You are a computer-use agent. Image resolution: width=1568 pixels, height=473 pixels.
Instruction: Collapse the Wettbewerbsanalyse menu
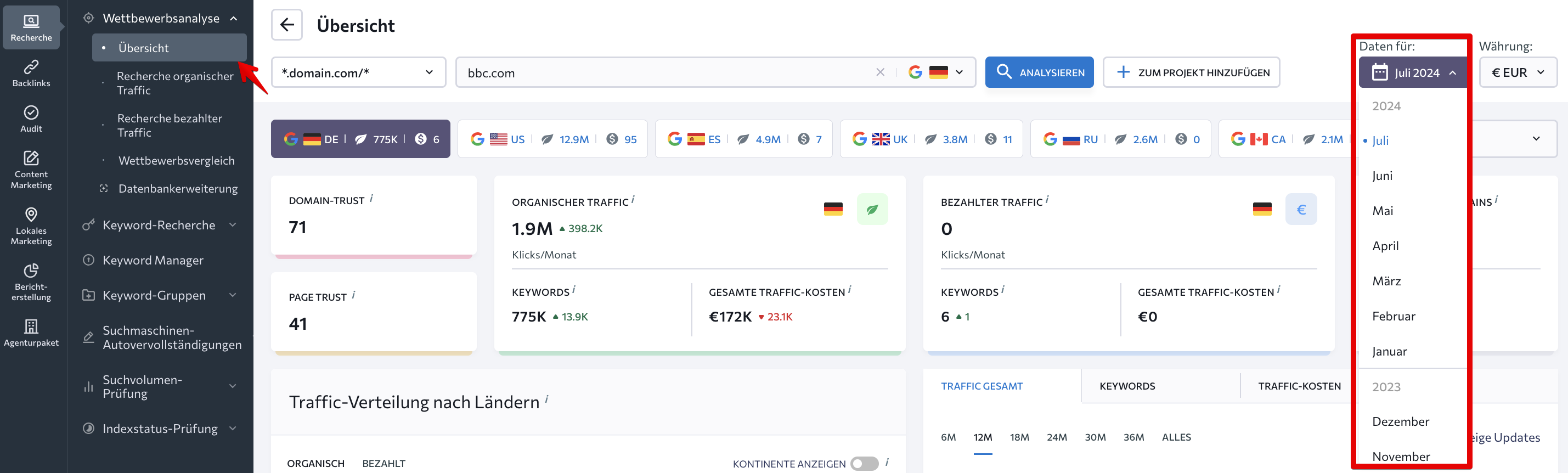[234, 18]
